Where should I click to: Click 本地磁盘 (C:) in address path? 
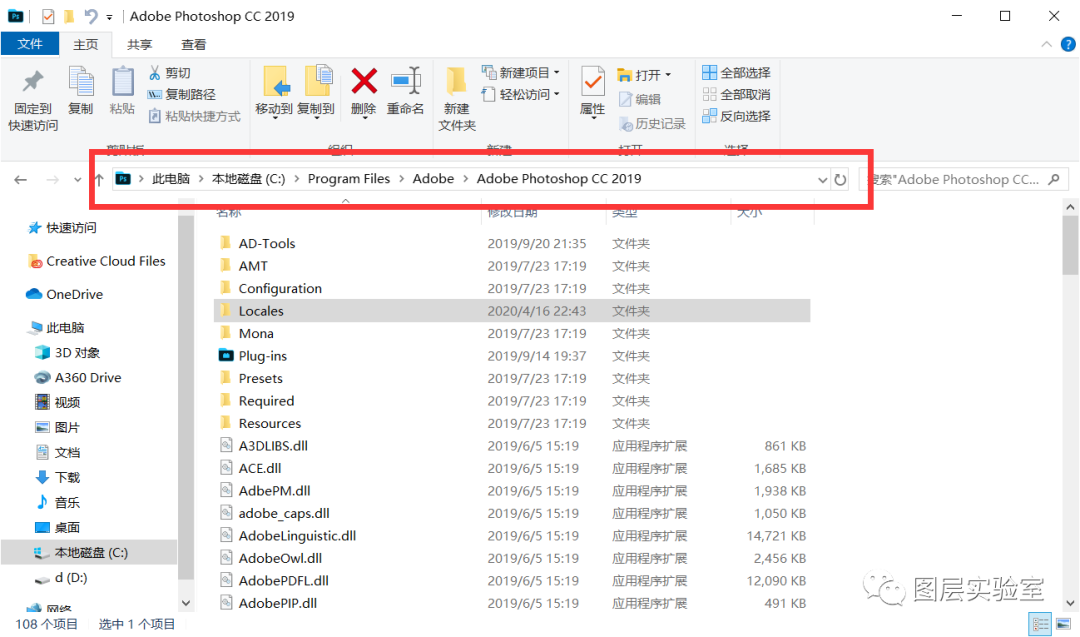pyautogui.click(x=248, y=179)
